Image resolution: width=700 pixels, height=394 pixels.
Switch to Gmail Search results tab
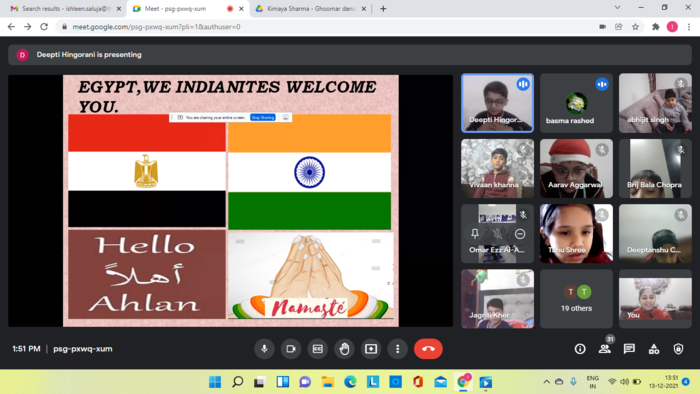[x=65, y=8]
